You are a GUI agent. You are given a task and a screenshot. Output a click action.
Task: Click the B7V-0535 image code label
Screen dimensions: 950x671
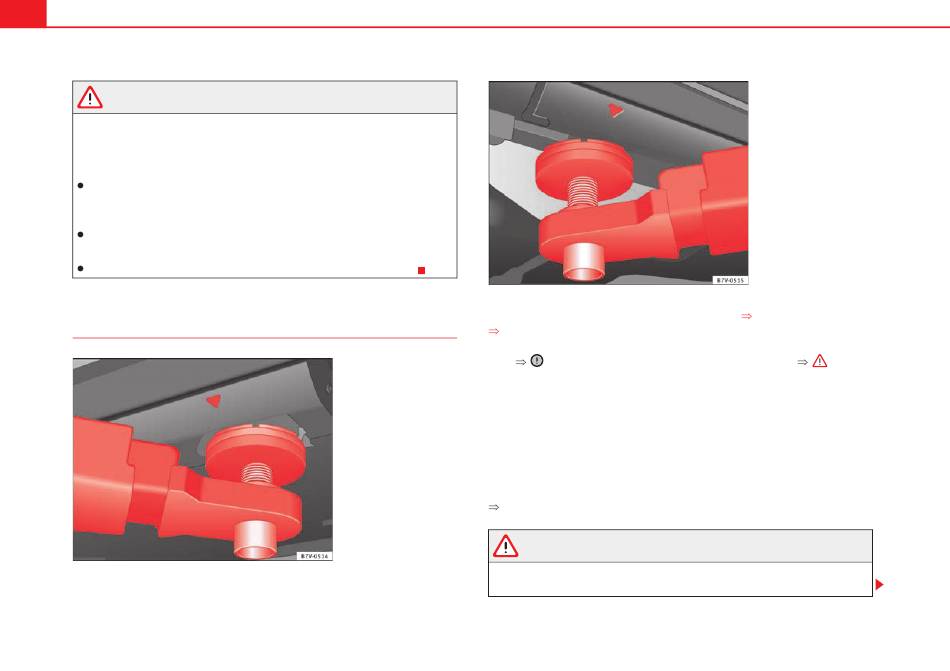point(730,280)
